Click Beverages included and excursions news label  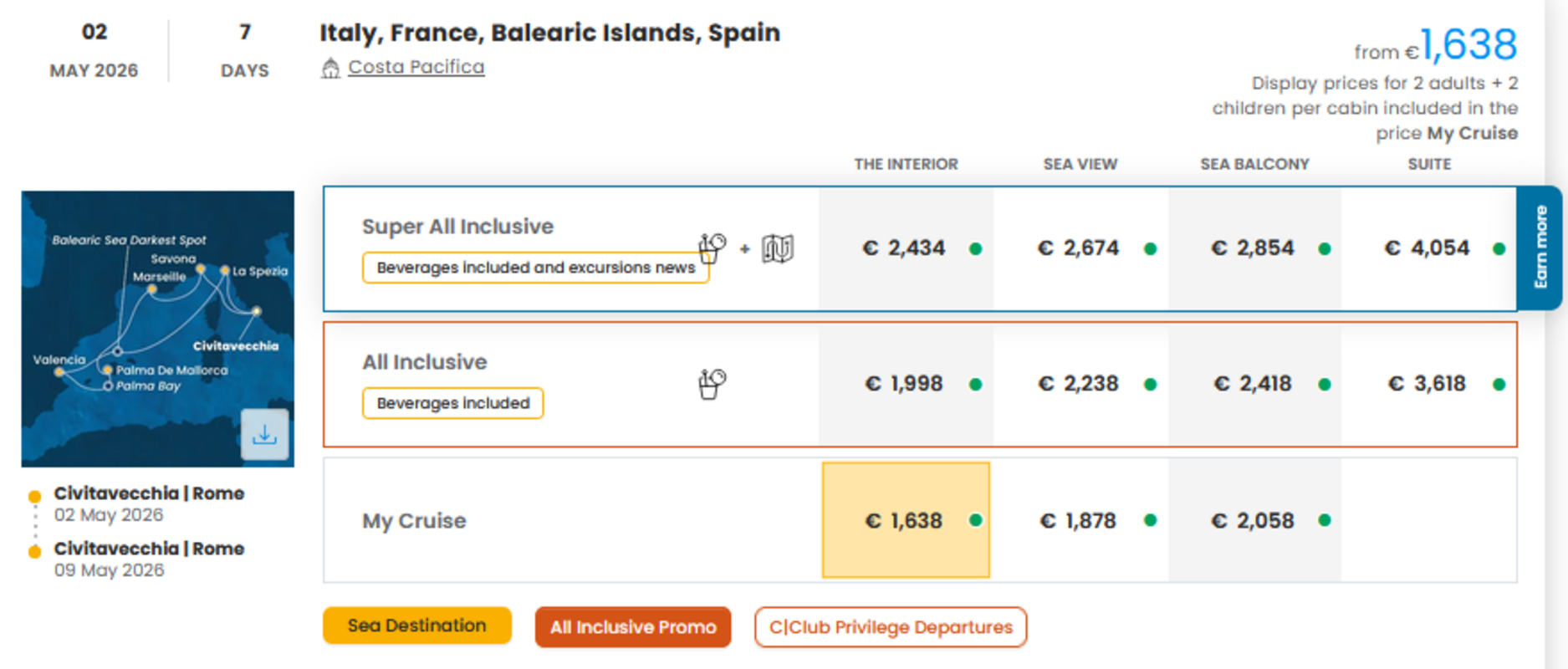535,268
